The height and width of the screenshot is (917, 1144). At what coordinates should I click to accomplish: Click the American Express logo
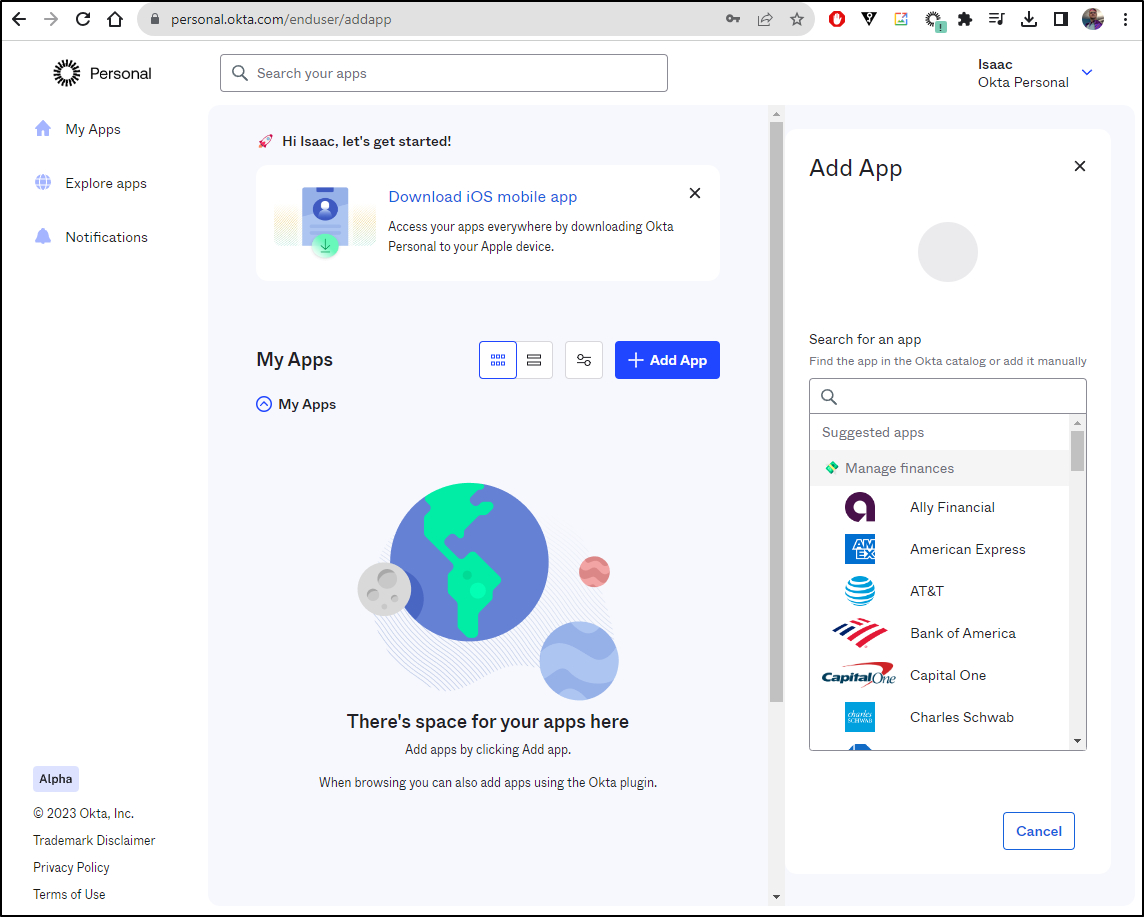(x=859, y=549)
